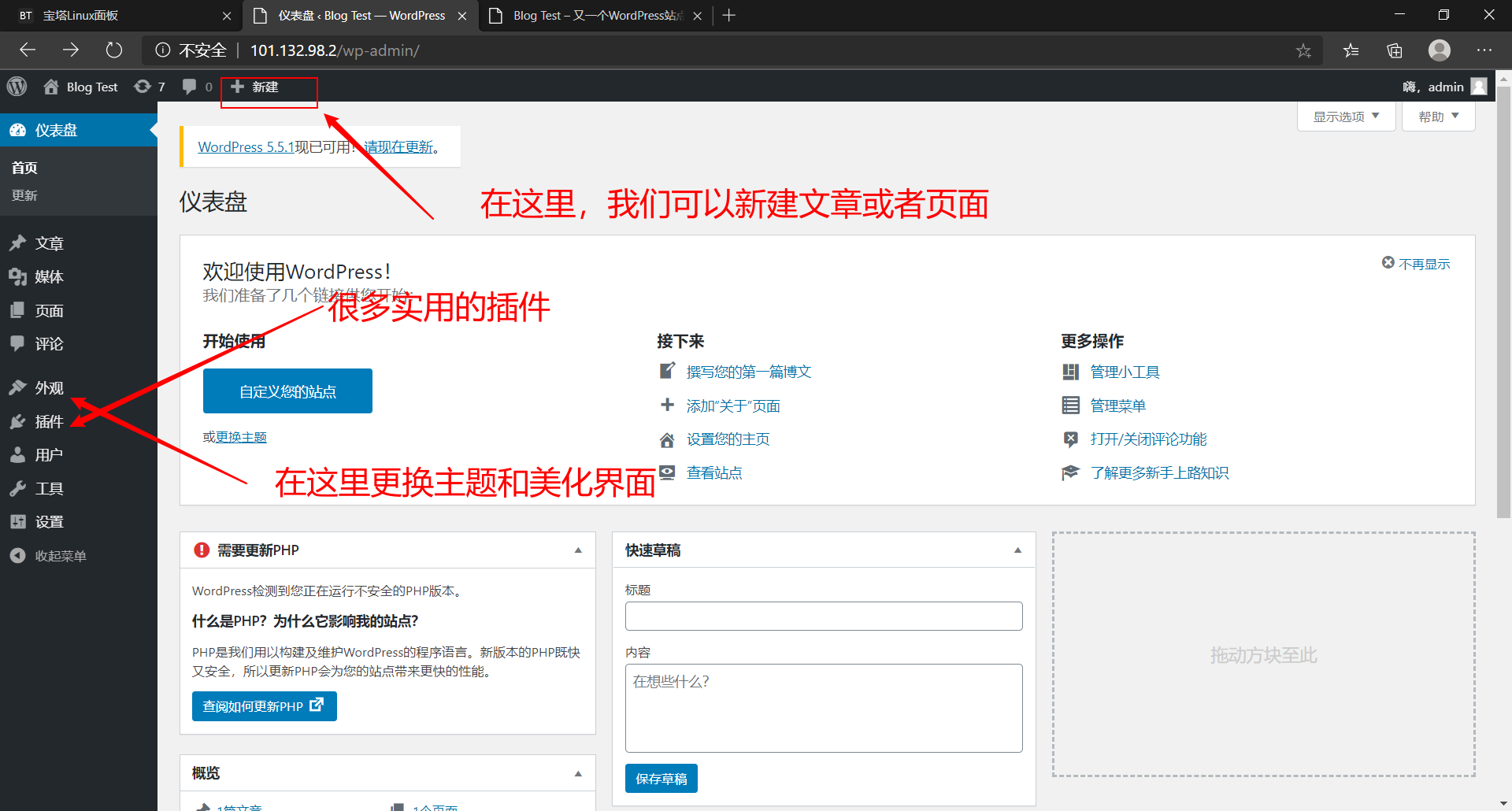Close the 宝塔Linux面板 tab

227,16
